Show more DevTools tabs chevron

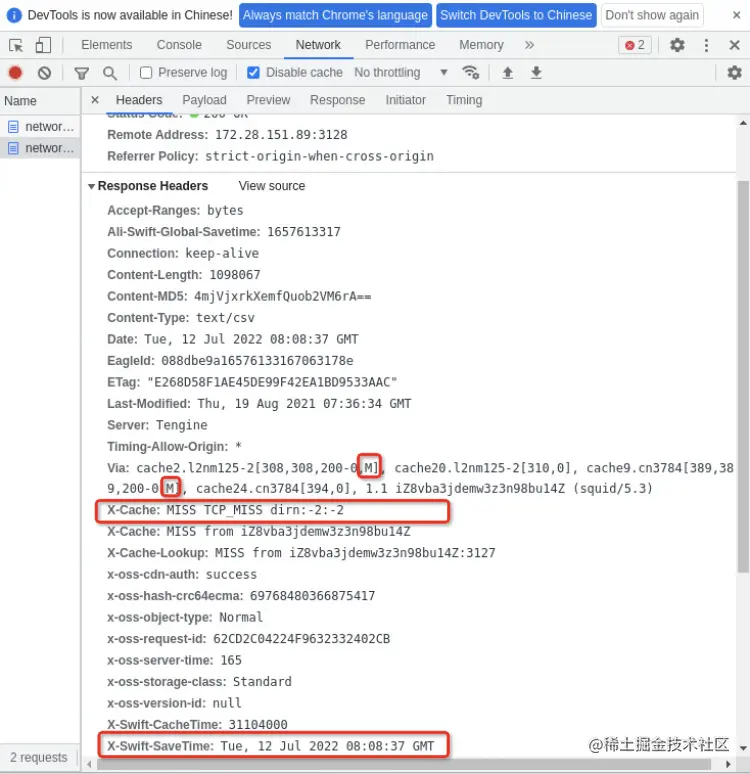pos(529,45)
